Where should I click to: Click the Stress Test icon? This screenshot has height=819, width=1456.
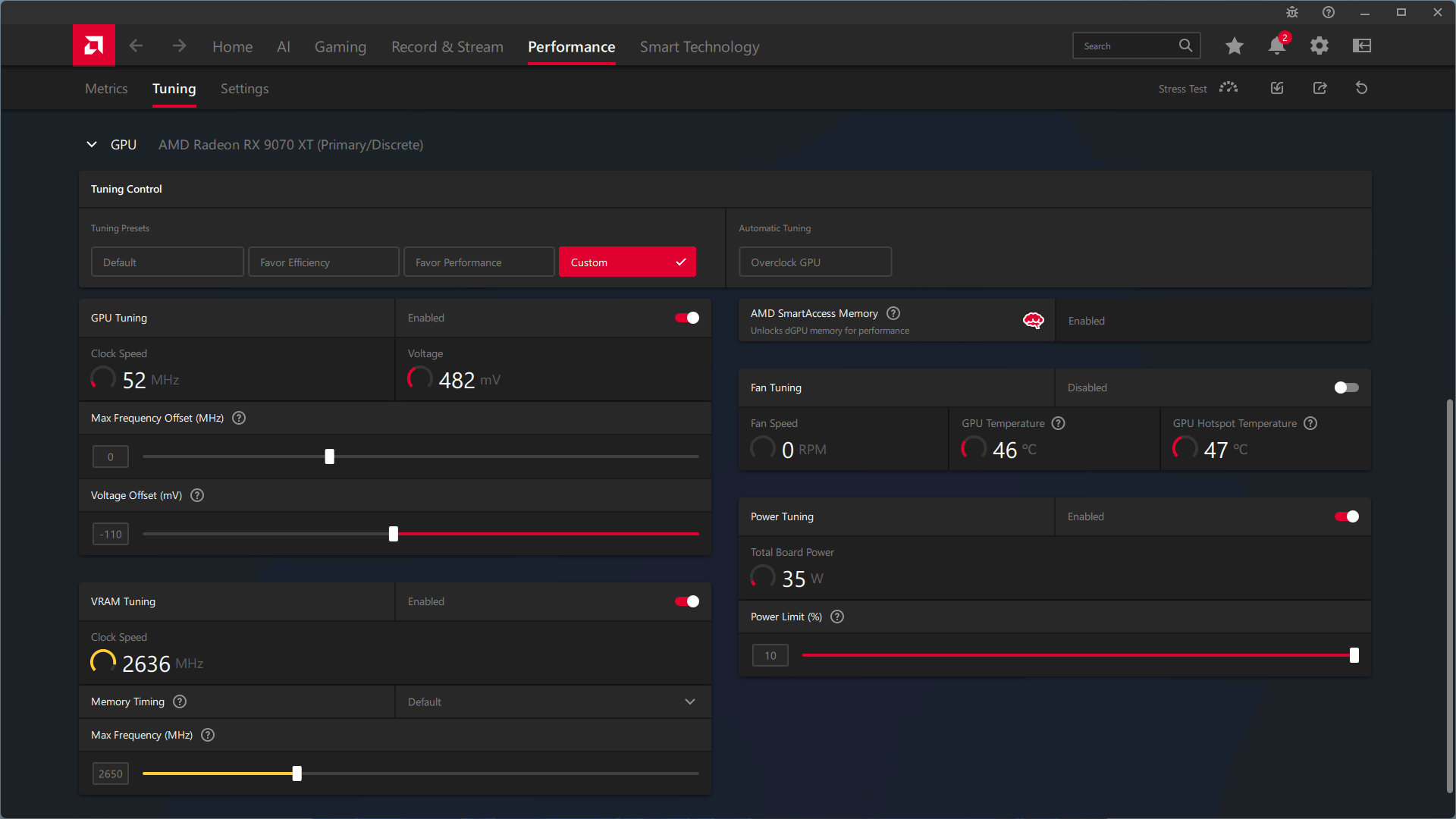[x=1228, y=88]
